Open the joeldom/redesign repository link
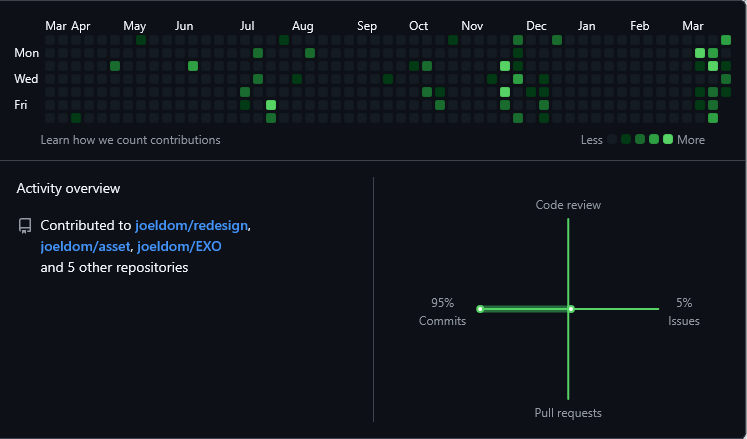 [192, 226]
